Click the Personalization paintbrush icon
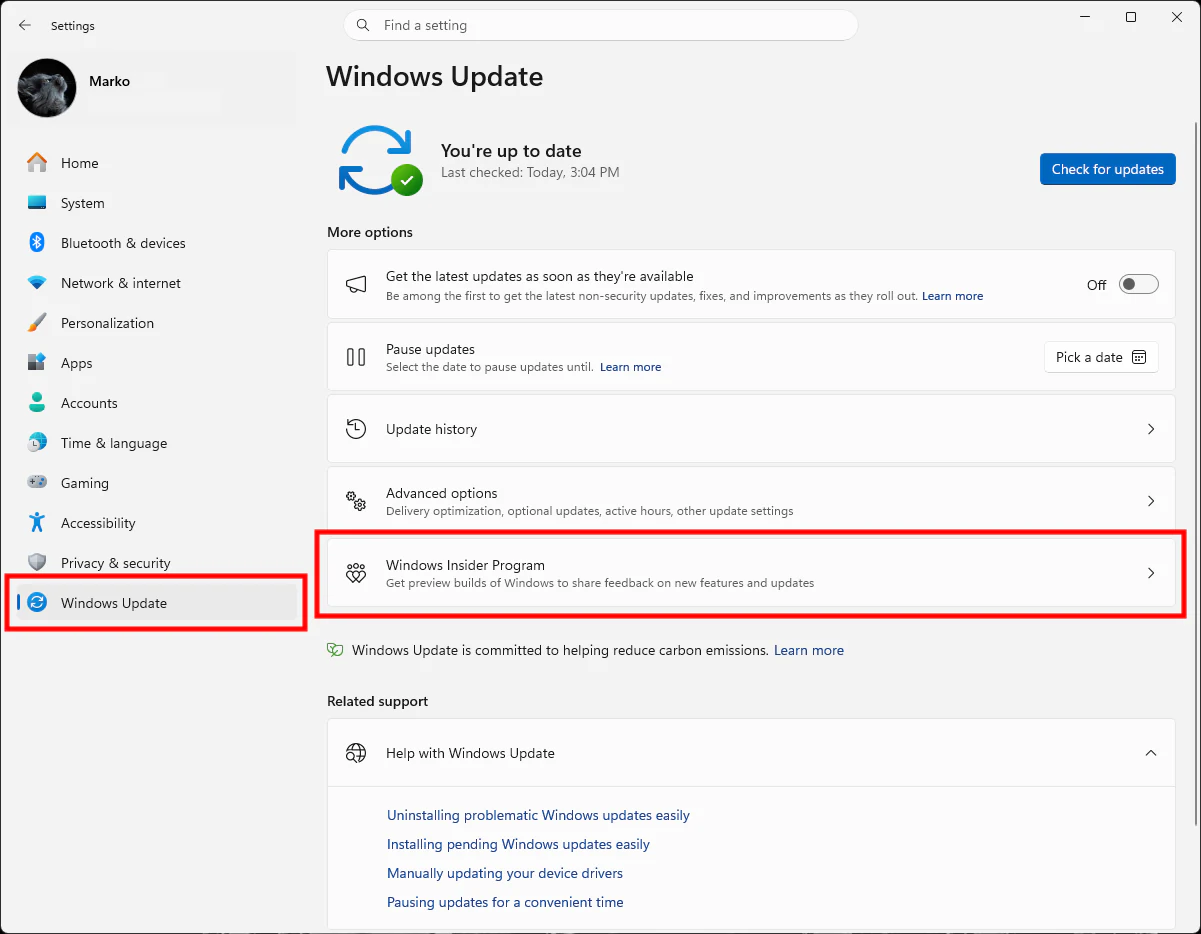The image size is (1201, 934). [37, 323]
